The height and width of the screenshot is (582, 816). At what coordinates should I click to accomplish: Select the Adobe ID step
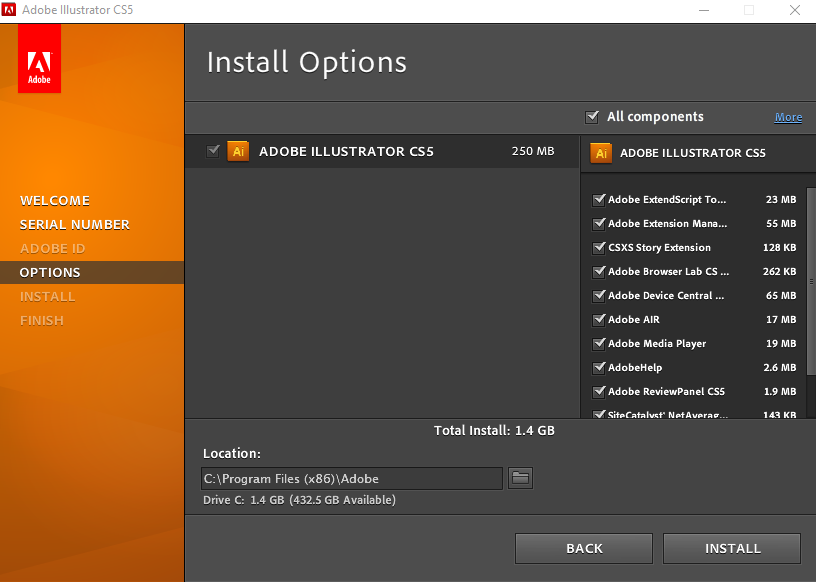coord(52,248)
